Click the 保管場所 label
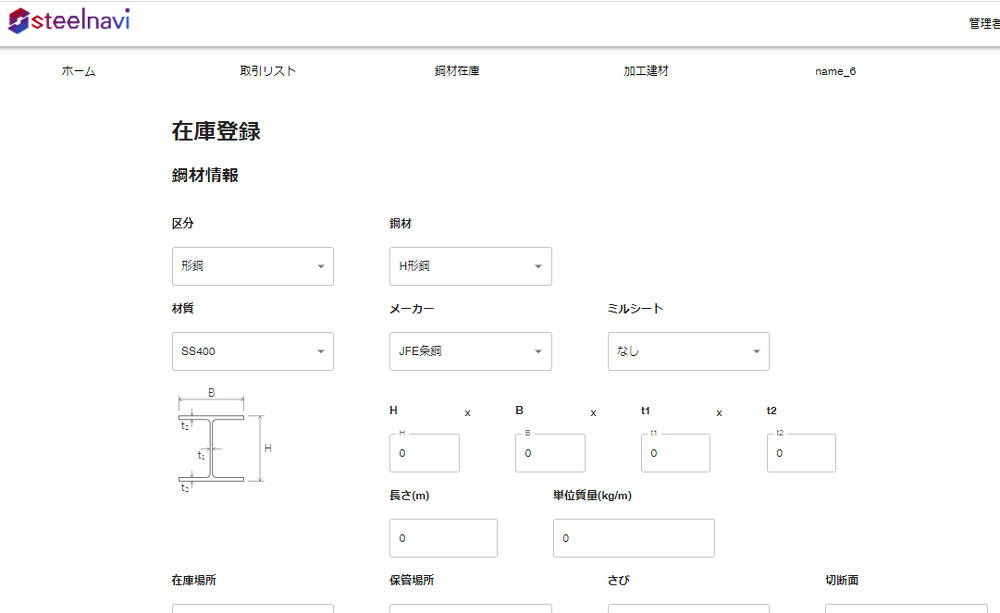The image size is (1000, 613). coord(412,580)
